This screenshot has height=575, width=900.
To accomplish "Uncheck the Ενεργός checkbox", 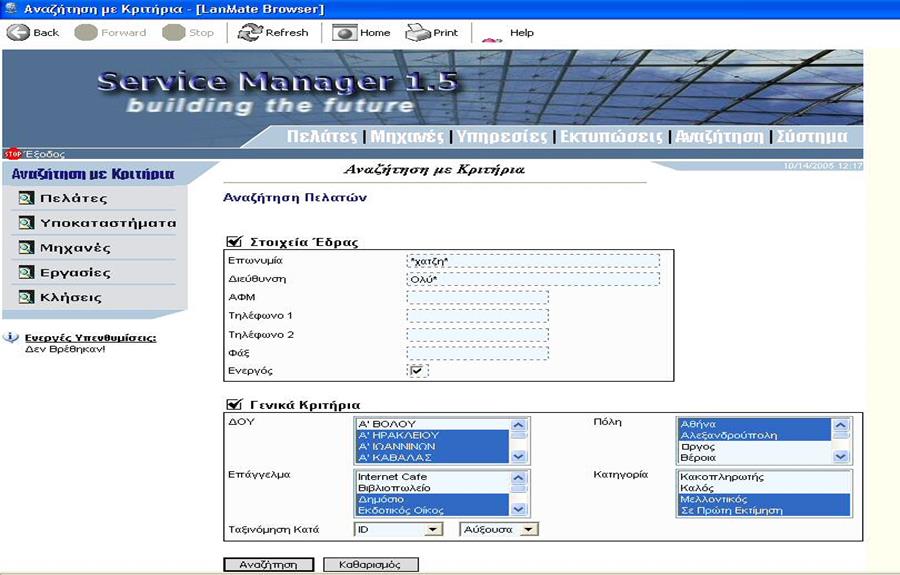I will [x=417, y=371].
